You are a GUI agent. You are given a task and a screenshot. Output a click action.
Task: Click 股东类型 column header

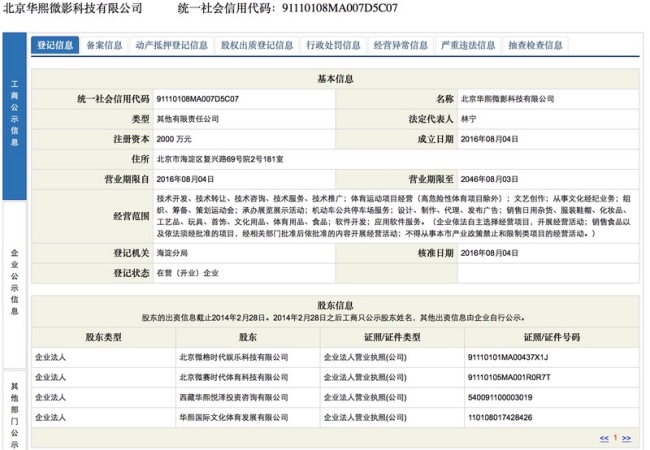(104, 337)
